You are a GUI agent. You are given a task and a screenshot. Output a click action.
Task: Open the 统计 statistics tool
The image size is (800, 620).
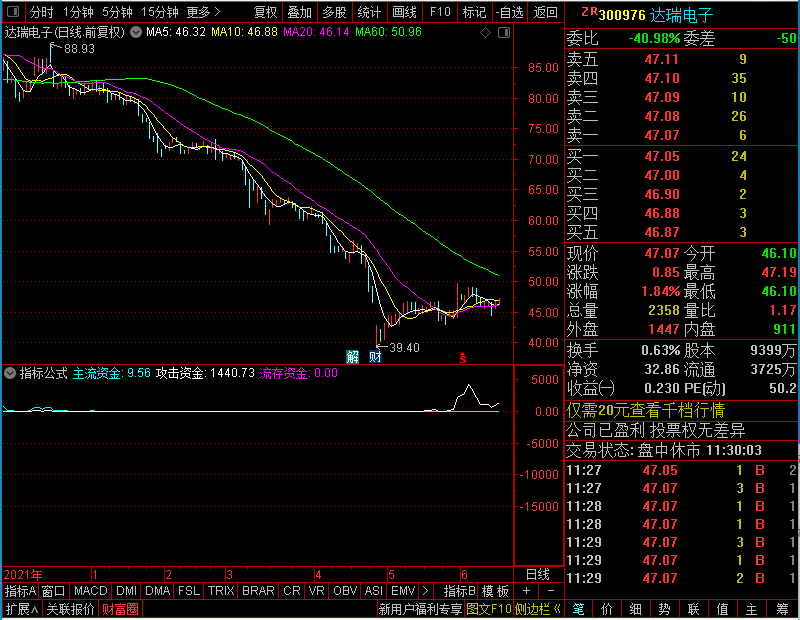pos(369,12)
